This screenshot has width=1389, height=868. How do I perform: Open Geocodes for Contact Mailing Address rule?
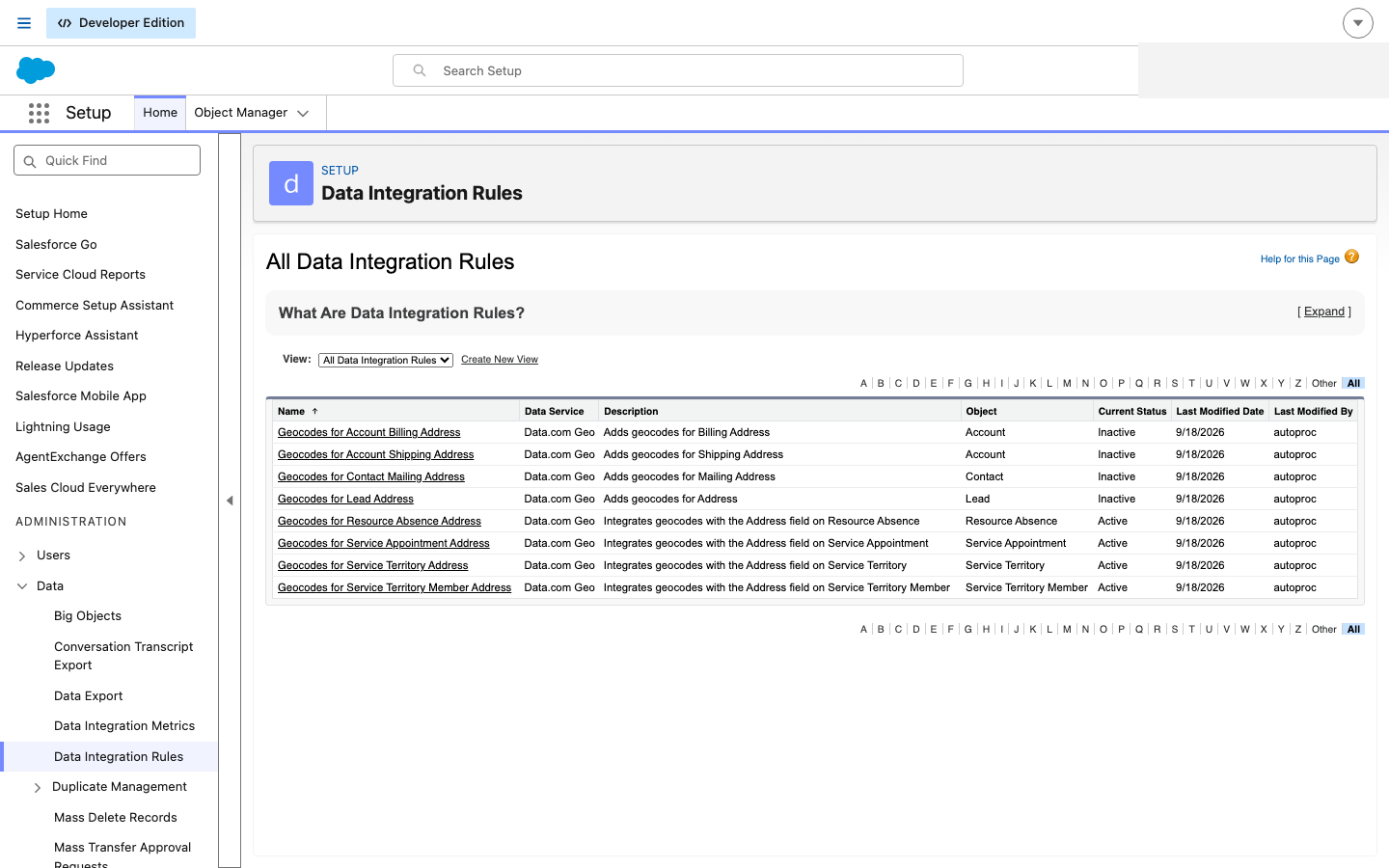[x=371, y=477]
